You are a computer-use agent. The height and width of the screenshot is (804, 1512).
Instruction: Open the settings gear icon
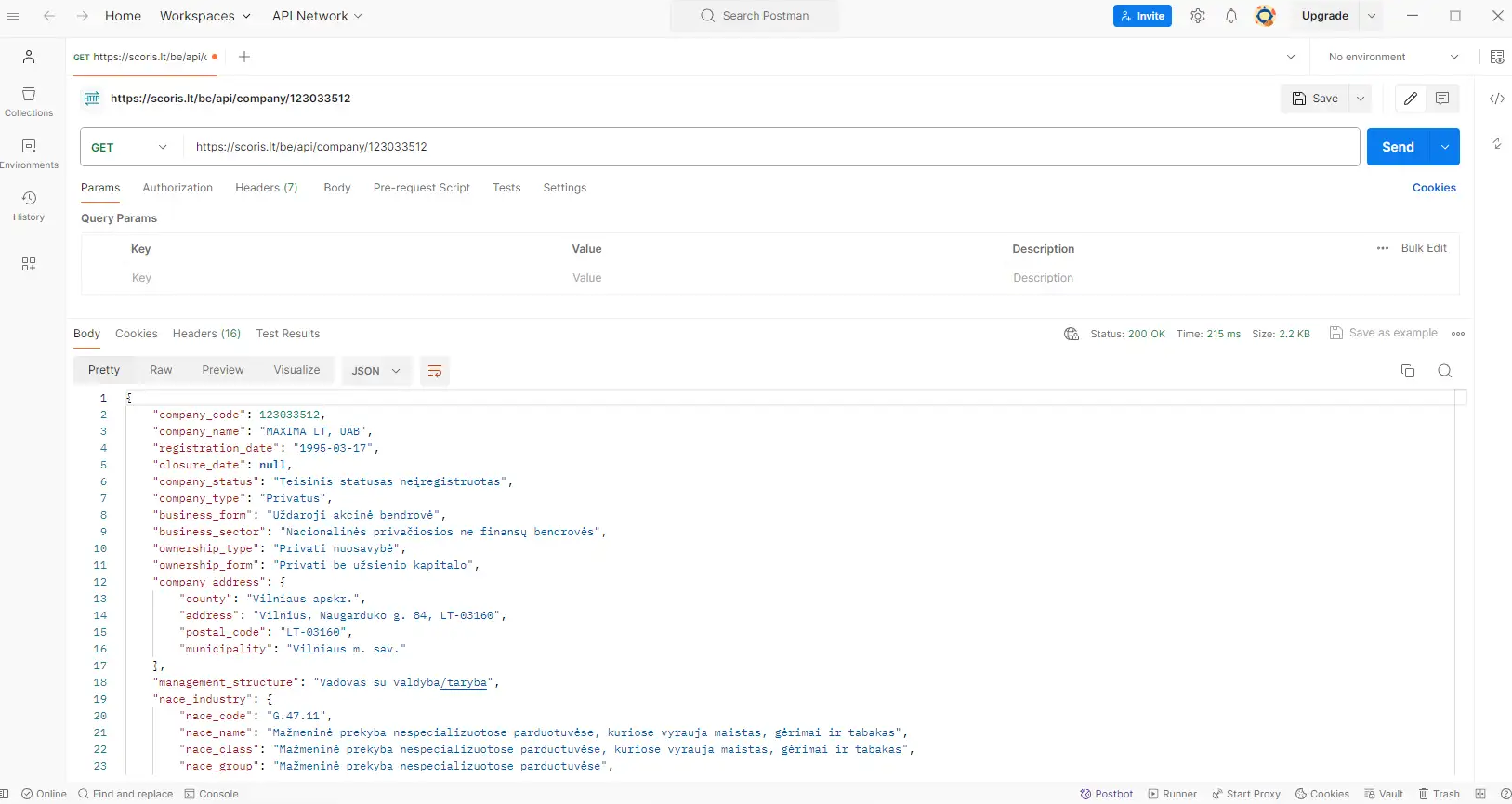pyautogui.click(x=1198, y=16)
